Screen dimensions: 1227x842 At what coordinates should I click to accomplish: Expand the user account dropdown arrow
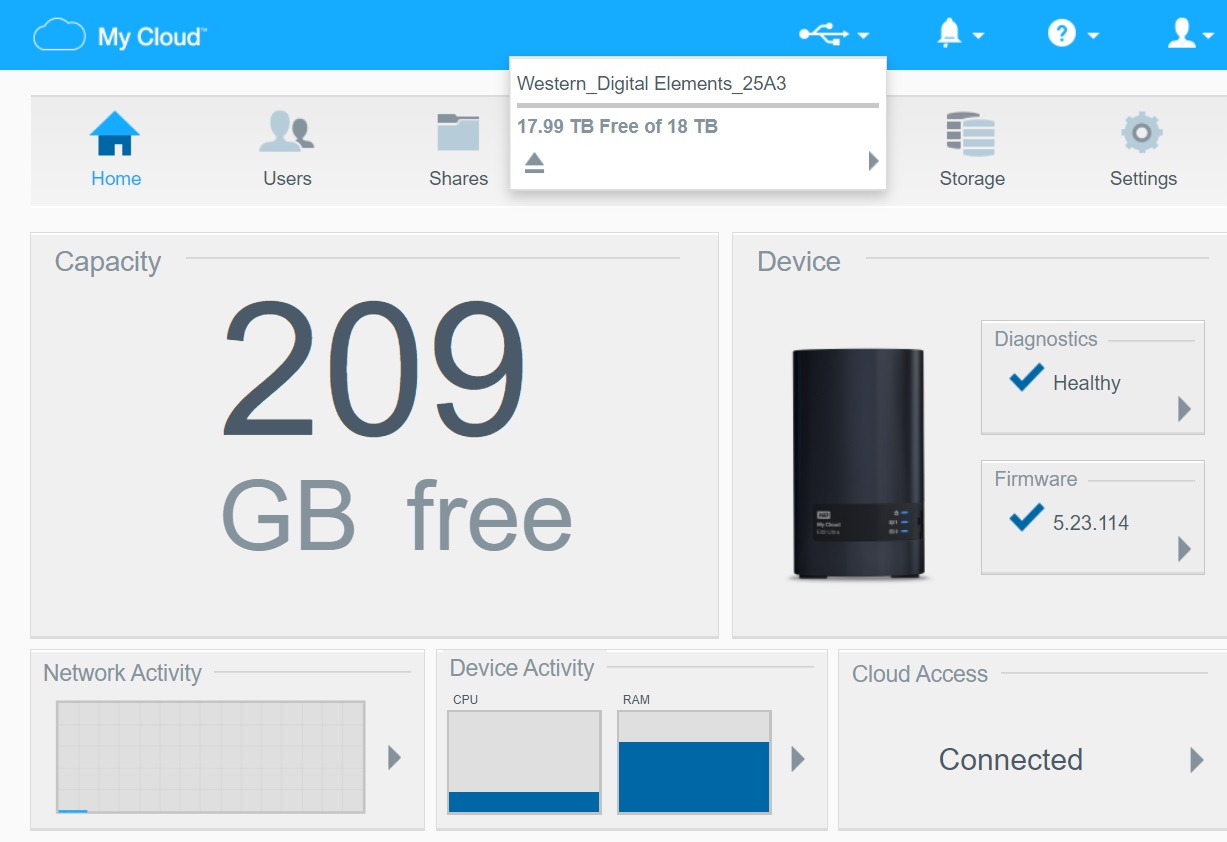pos(1208,36)
